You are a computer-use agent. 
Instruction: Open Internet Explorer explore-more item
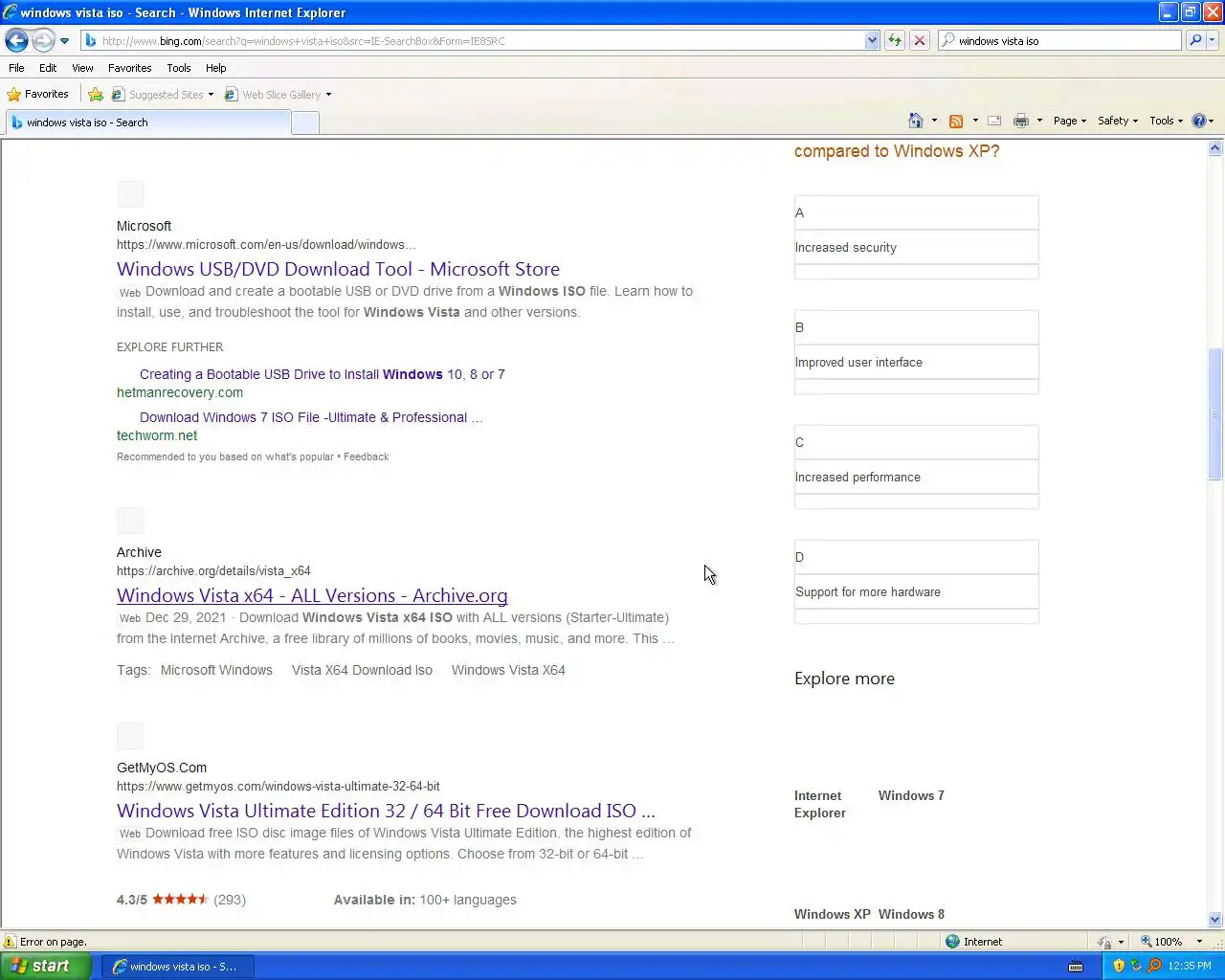[820, 804]
